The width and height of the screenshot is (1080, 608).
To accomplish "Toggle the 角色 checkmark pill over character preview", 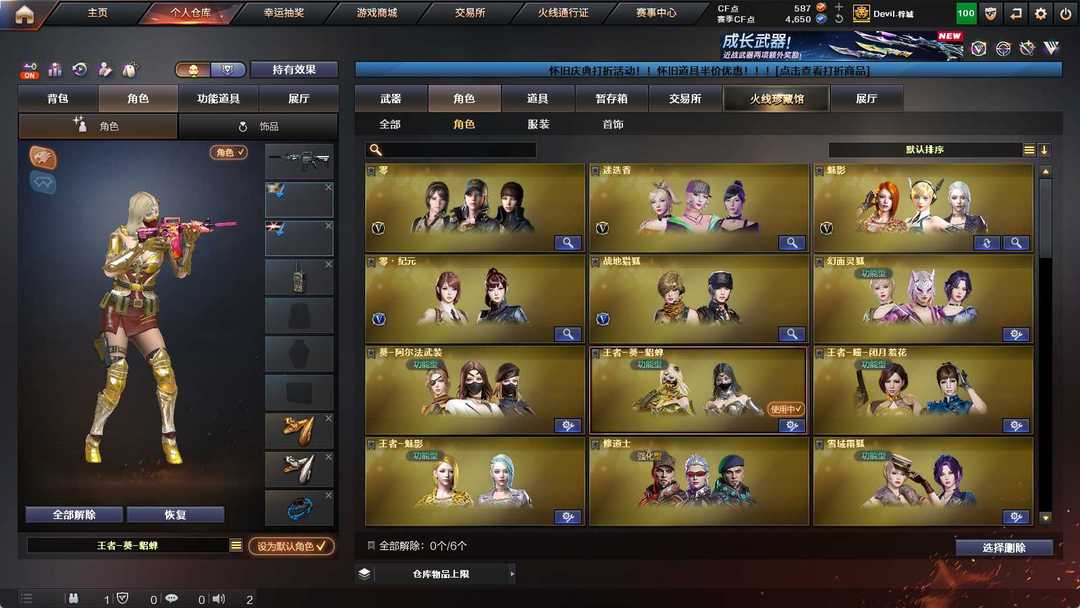I will (x=229, y=152).
